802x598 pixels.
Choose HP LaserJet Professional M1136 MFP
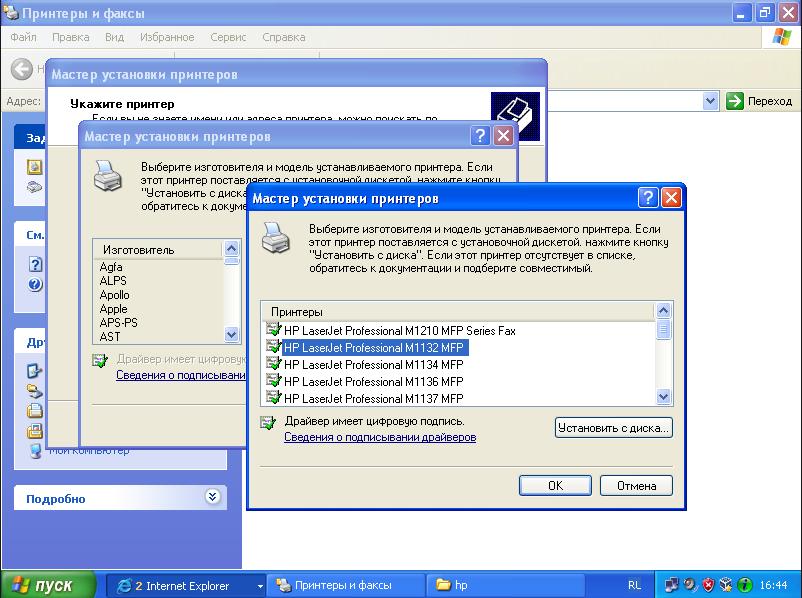[373, 382]
